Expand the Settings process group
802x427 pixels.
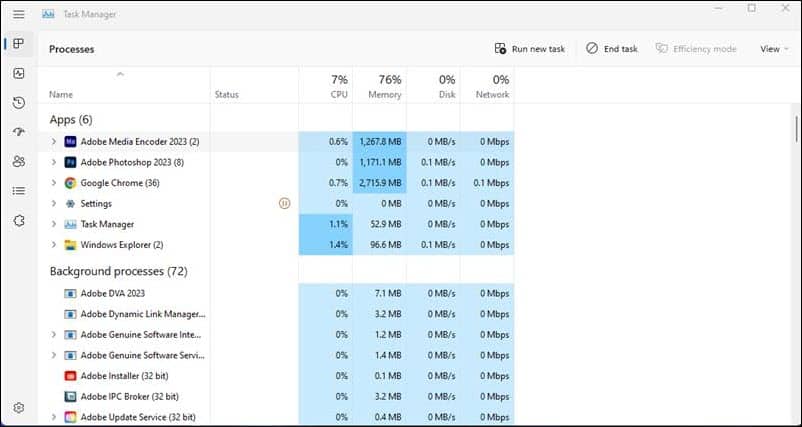[54, 204]
